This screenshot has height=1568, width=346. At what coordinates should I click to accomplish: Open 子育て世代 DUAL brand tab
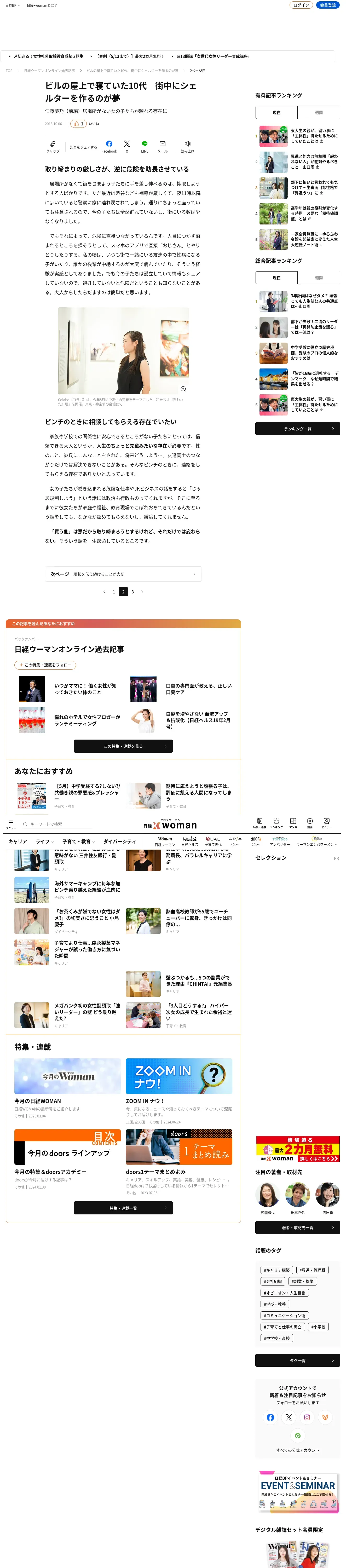(x=213, y=841)
